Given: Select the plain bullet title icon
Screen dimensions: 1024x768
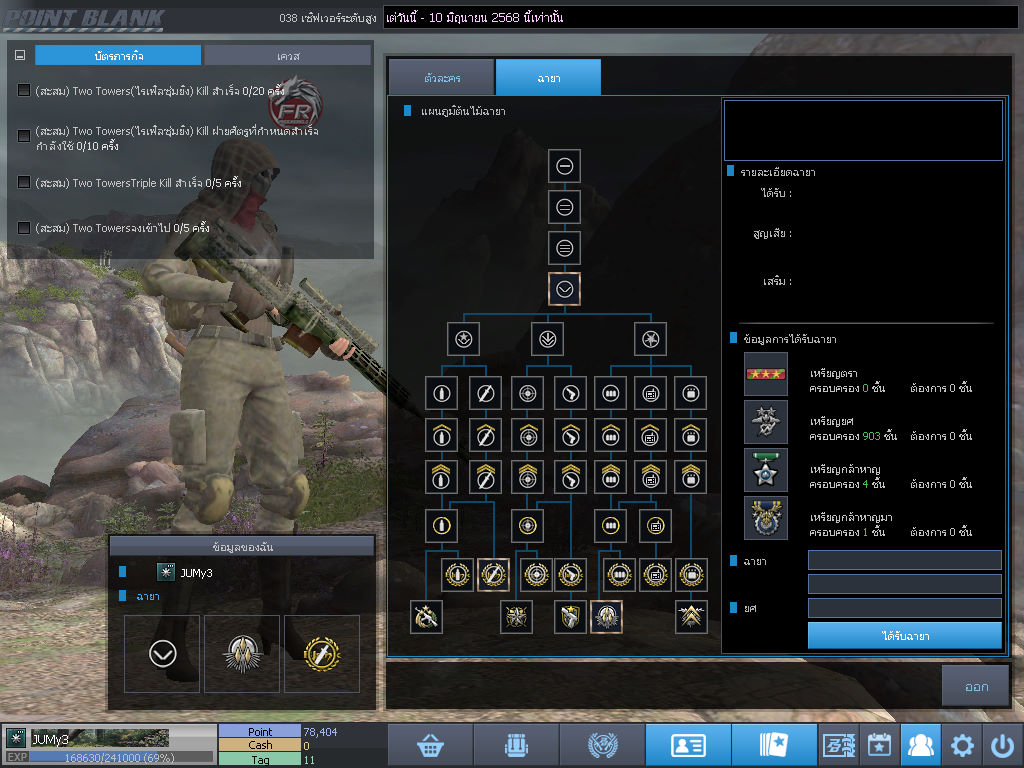Looking at the screenshot, I should [x=441, y=393].
